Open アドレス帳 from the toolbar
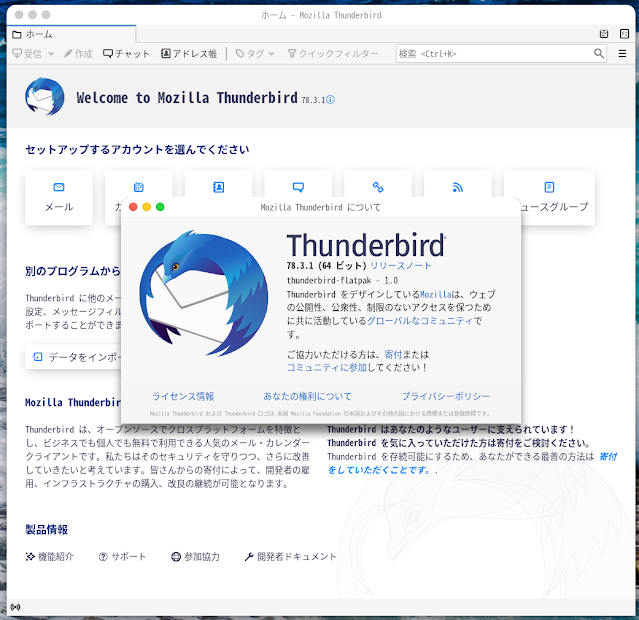639x620 pixels. [x=189, y=53]
